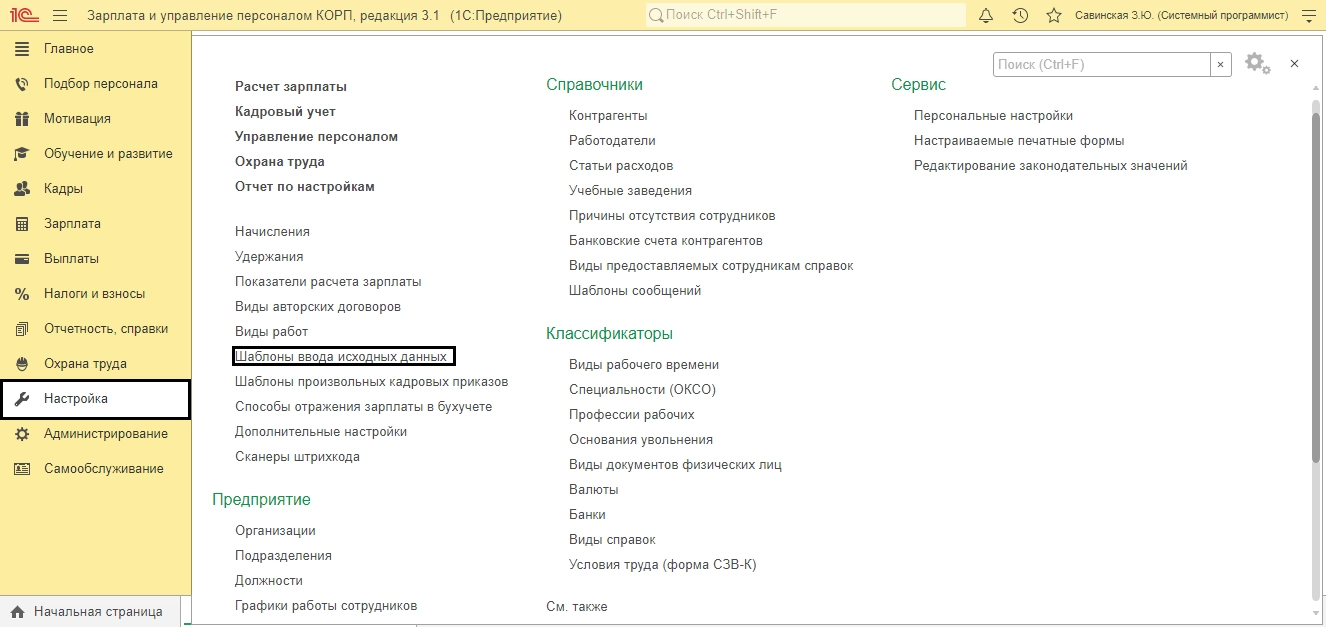Open Шаблоны ввода исходных данных
The width and height of the screenshot is (1326, 627).
341,357
